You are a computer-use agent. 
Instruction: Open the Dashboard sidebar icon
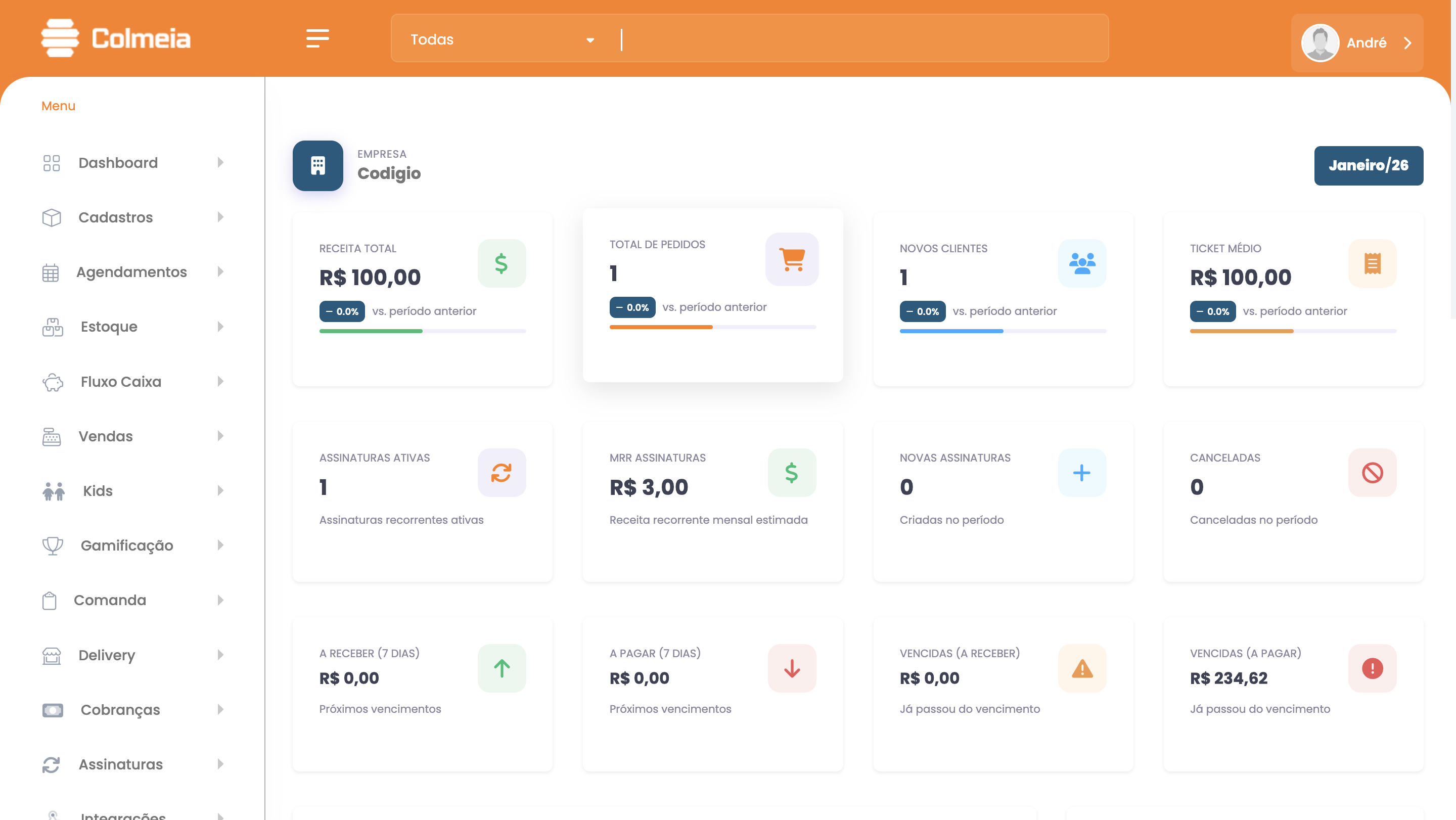(51, 163)
